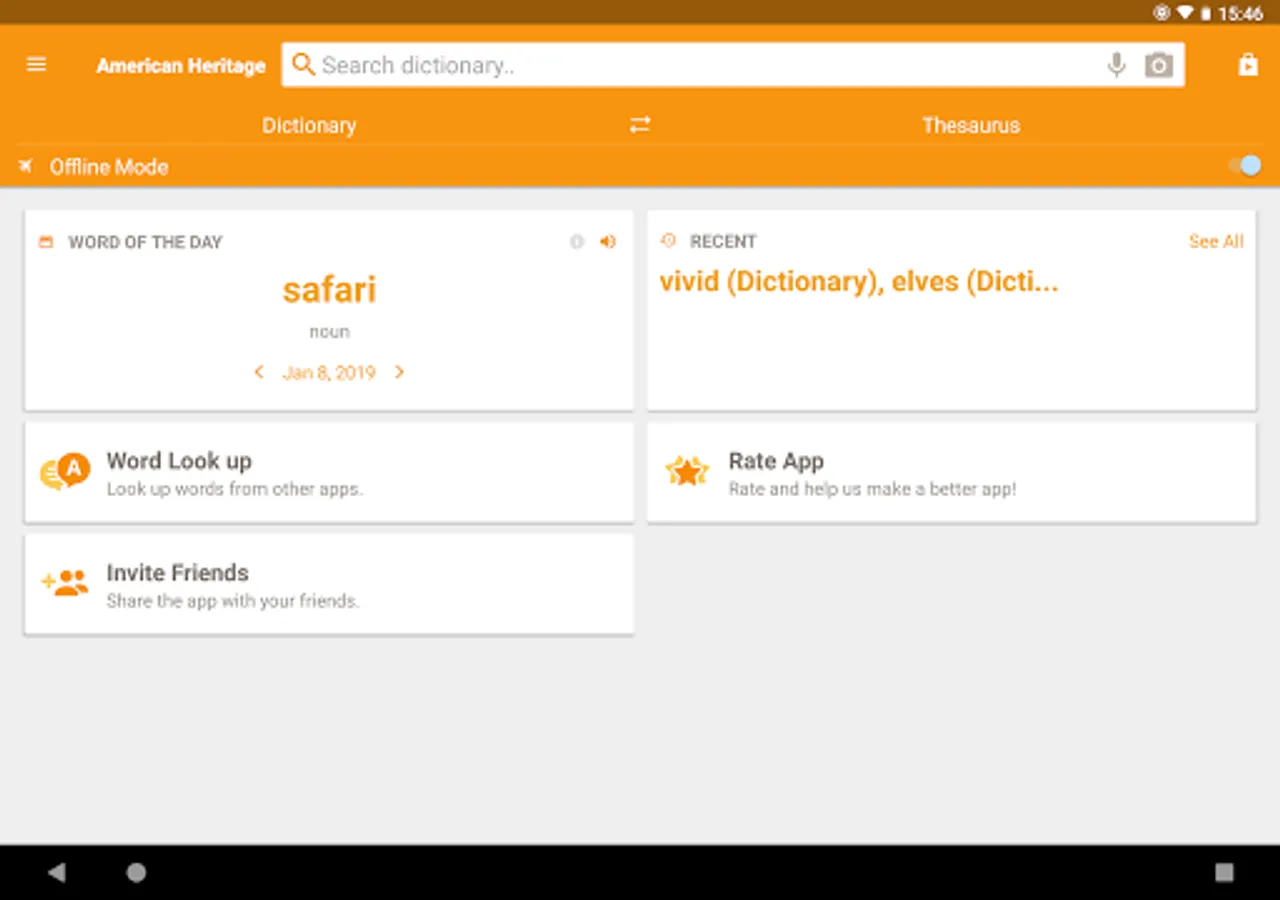1280x900 pixels.
Task: Tap the date Jan 8, 2019
Action: 329,372
